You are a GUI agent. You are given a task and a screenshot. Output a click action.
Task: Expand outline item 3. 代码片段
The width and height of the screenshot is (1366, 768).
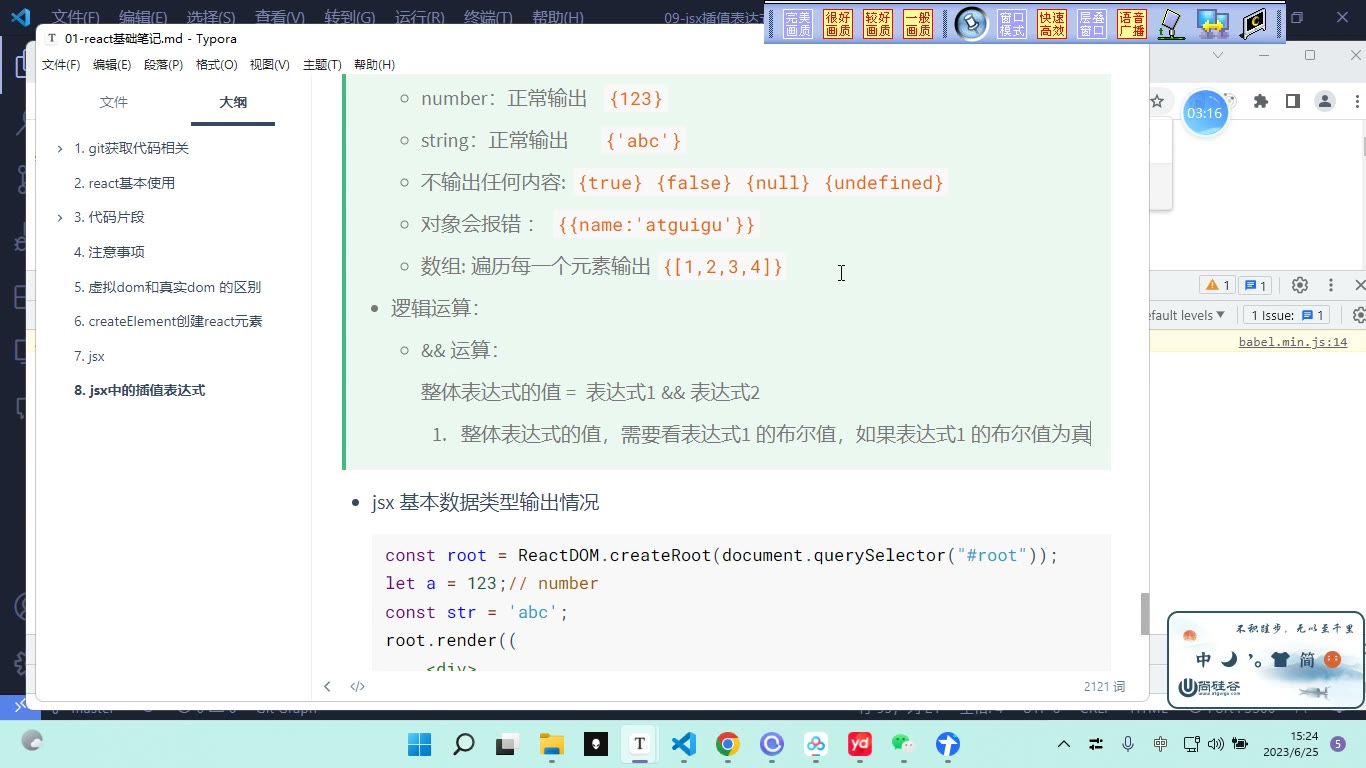pyautogui.click(x=61, y=218)
